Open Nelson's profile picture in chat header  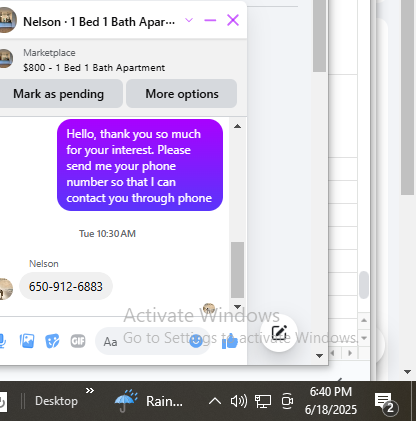[7, 20]
